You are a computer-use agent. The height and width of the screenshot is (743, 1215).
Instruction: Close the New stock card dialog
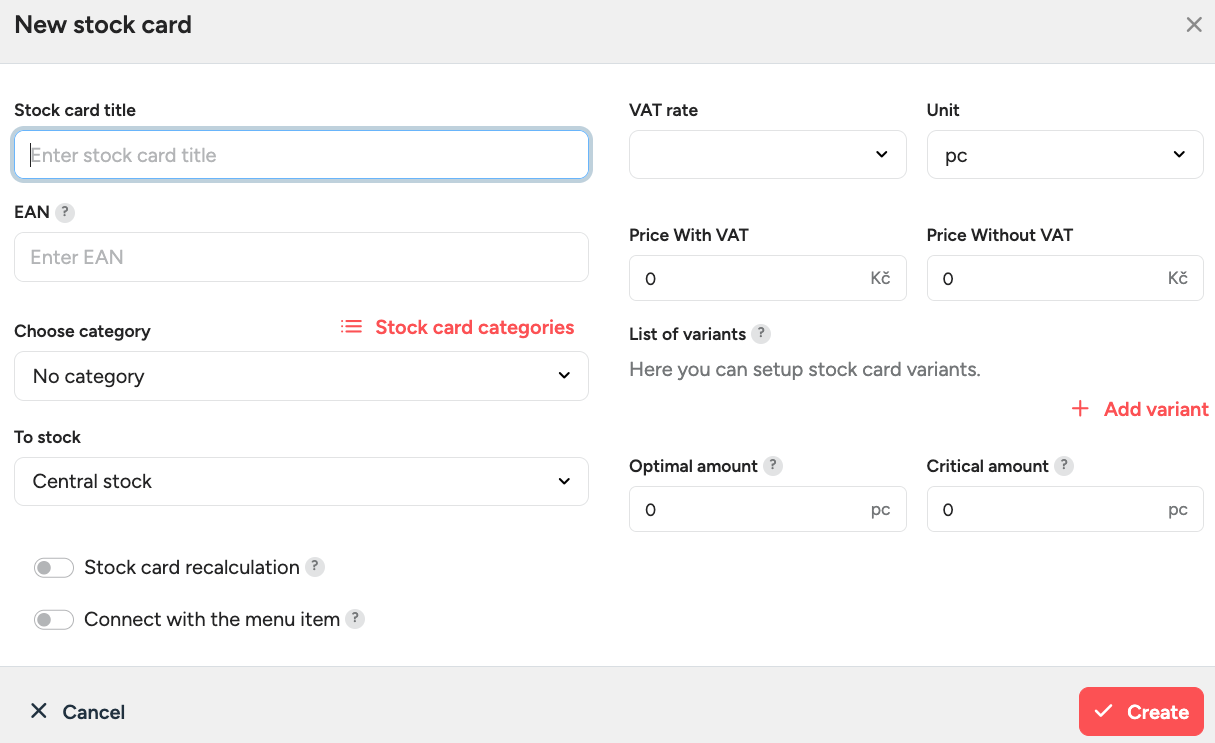(x=1194, y=25)
